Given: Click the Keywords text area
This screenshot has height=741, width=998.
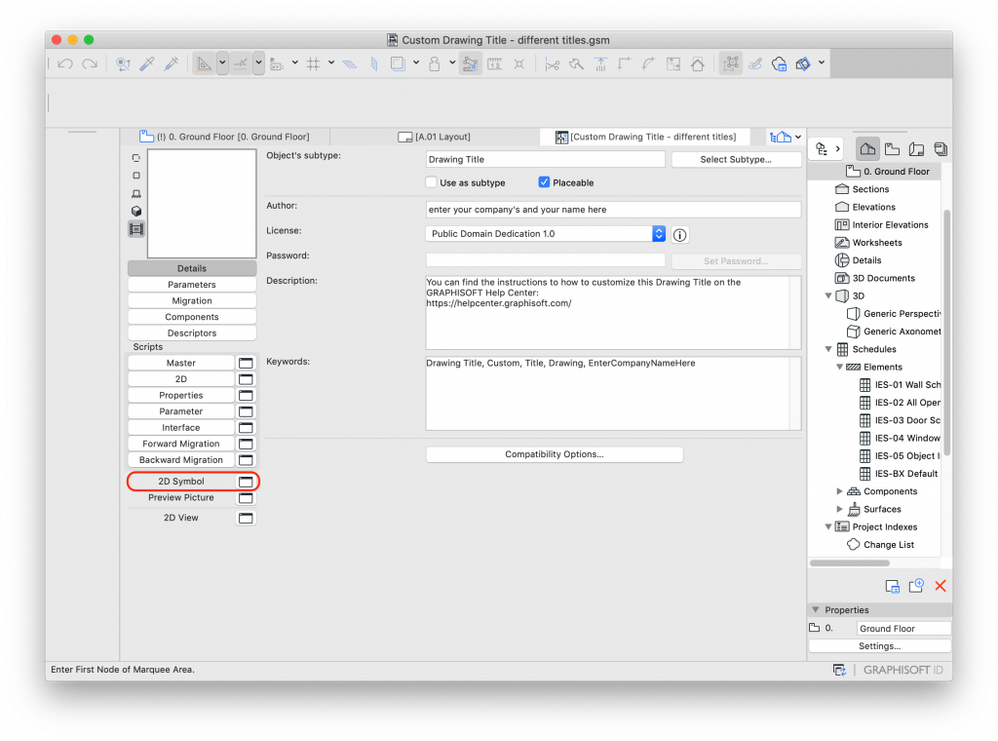Looking at the screenshot, I should tap(613, 393).
